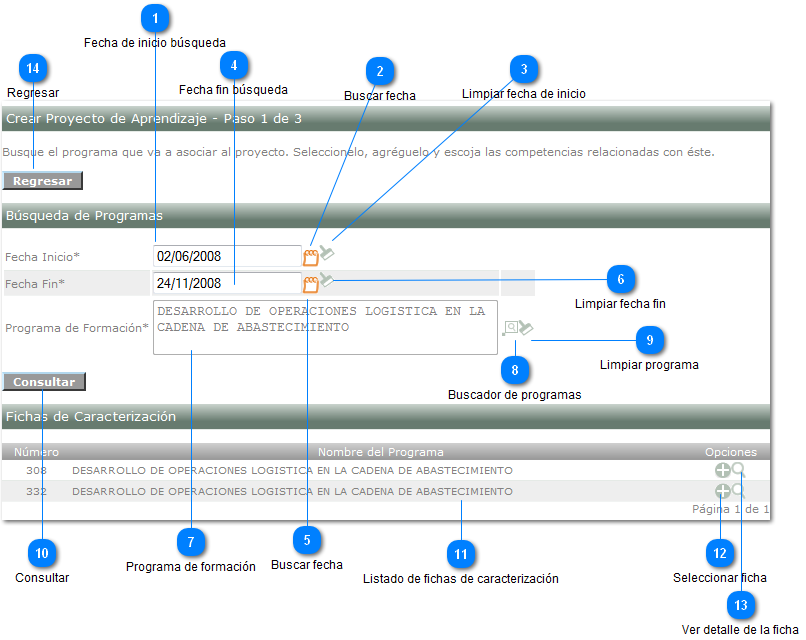Open the calendar icon next to Fecha Fin

click(310, 284)
